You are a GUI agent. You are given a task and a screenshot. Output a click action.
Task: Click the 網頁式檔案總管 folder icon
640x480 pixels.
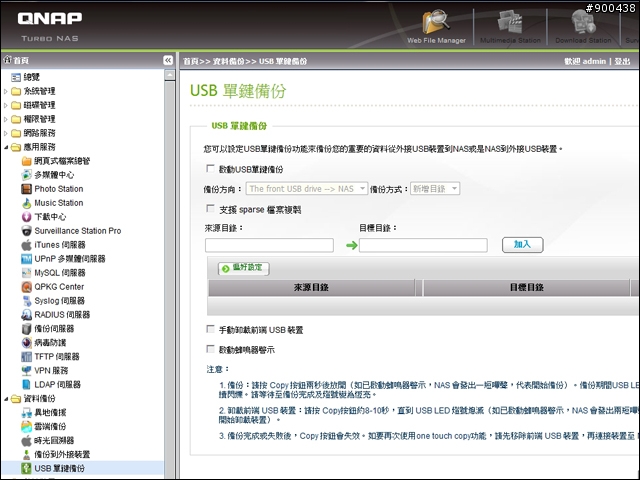coord(27,161)
